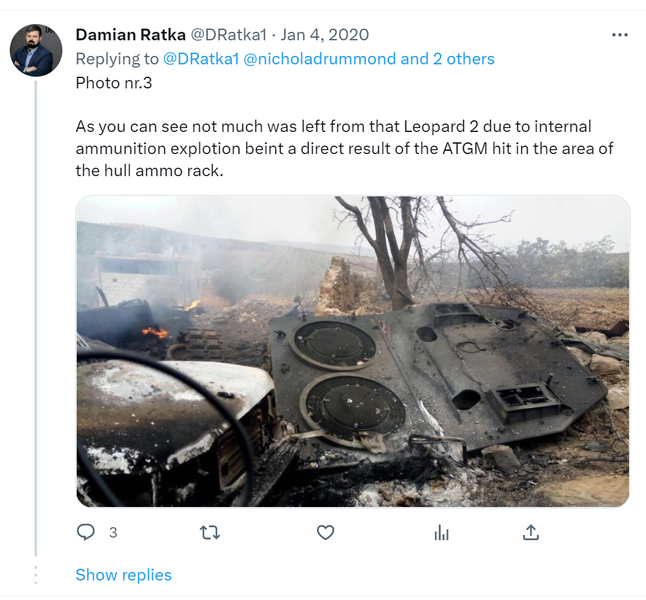Click the dotted thread line beside Show replies
The width and height of the screenshot is (646, 600).
tap(37, 575)
